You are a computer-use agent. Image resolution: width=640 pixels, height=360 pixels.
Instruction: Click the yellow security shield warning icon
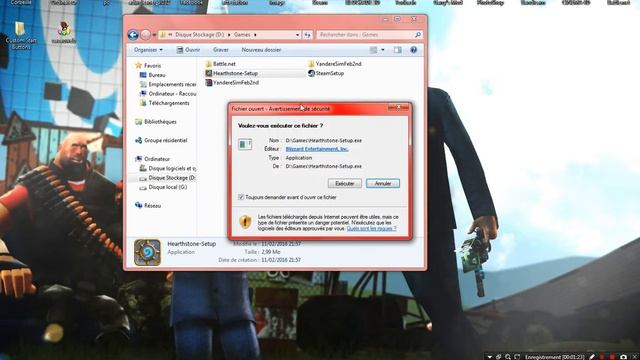245,222
